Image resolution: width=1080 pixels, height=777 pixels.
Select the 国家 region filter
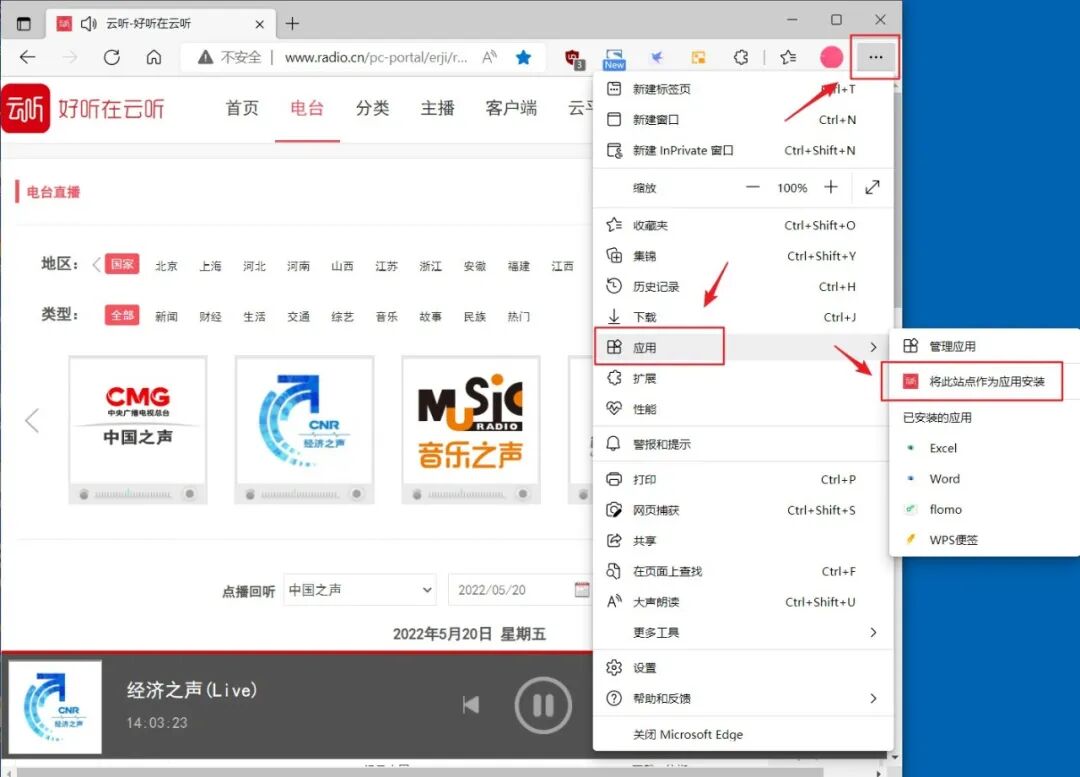[x=122, y=265]
